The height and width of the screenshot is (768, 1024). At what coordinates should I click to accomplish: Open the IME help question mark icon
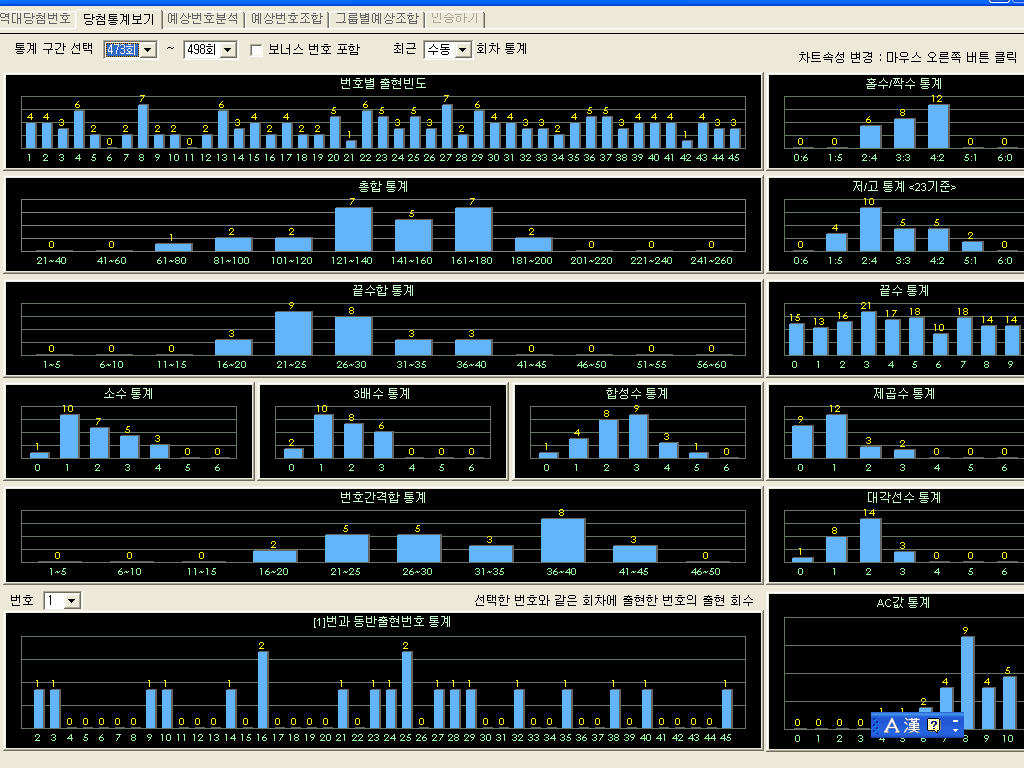pos(934,726)
